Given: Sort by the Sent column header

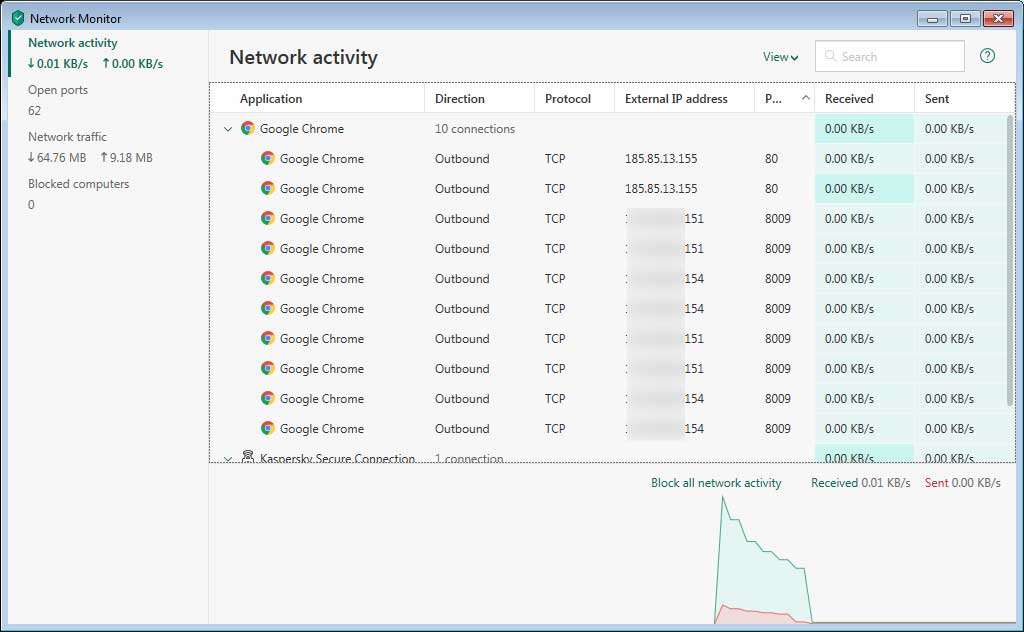Looking at the screenshot, I should (x=965, y=99).
